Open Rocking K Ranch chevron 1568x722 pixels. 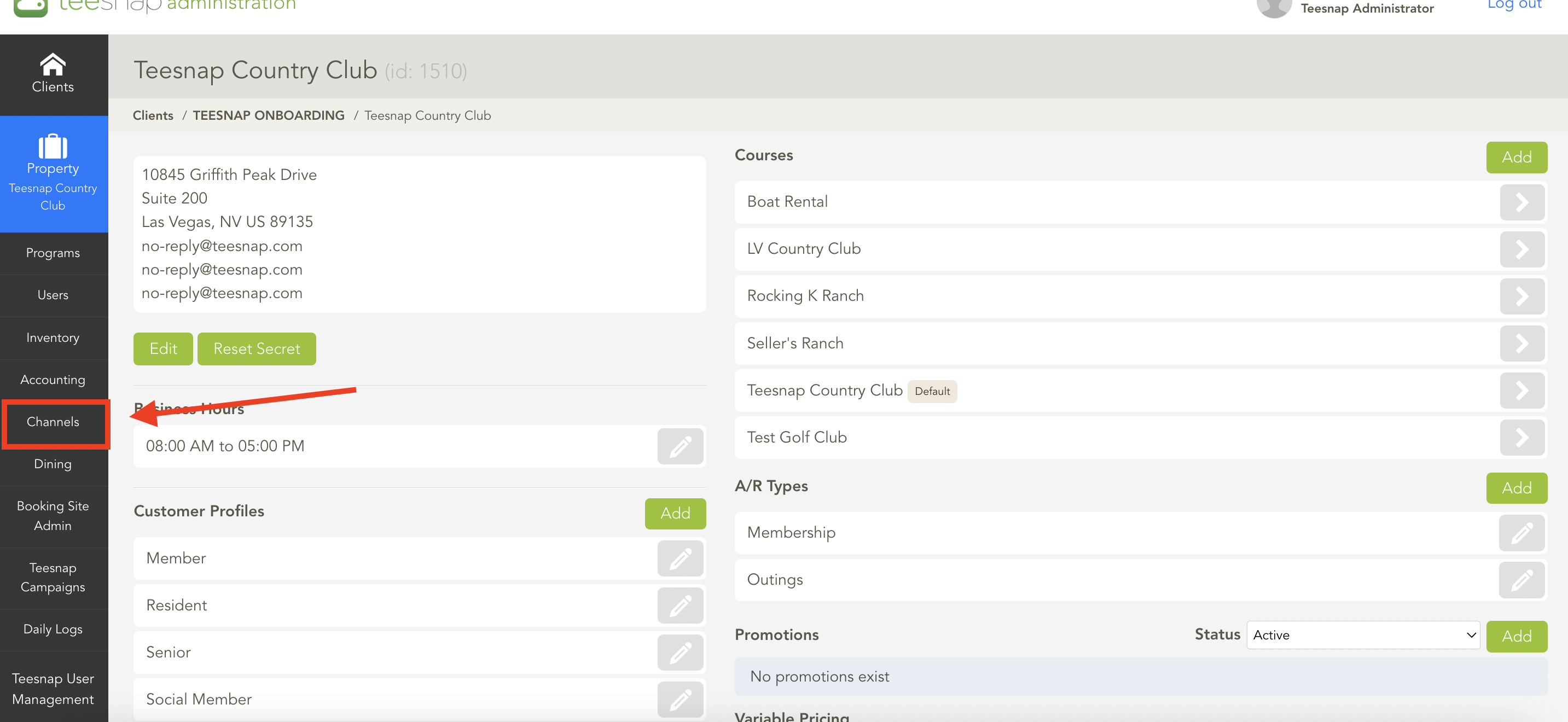click(1521, 296)
